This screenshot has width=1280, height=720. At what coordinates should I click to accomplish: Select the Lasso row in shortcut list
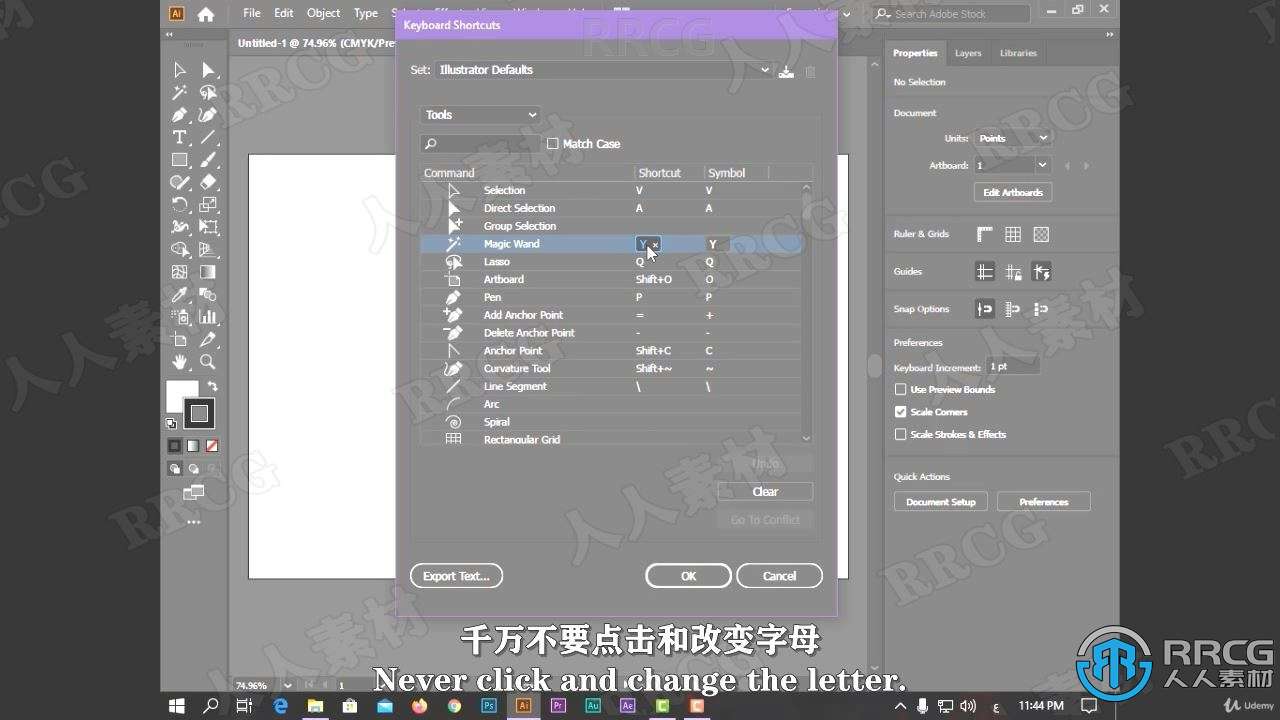(x=610, y=262)
